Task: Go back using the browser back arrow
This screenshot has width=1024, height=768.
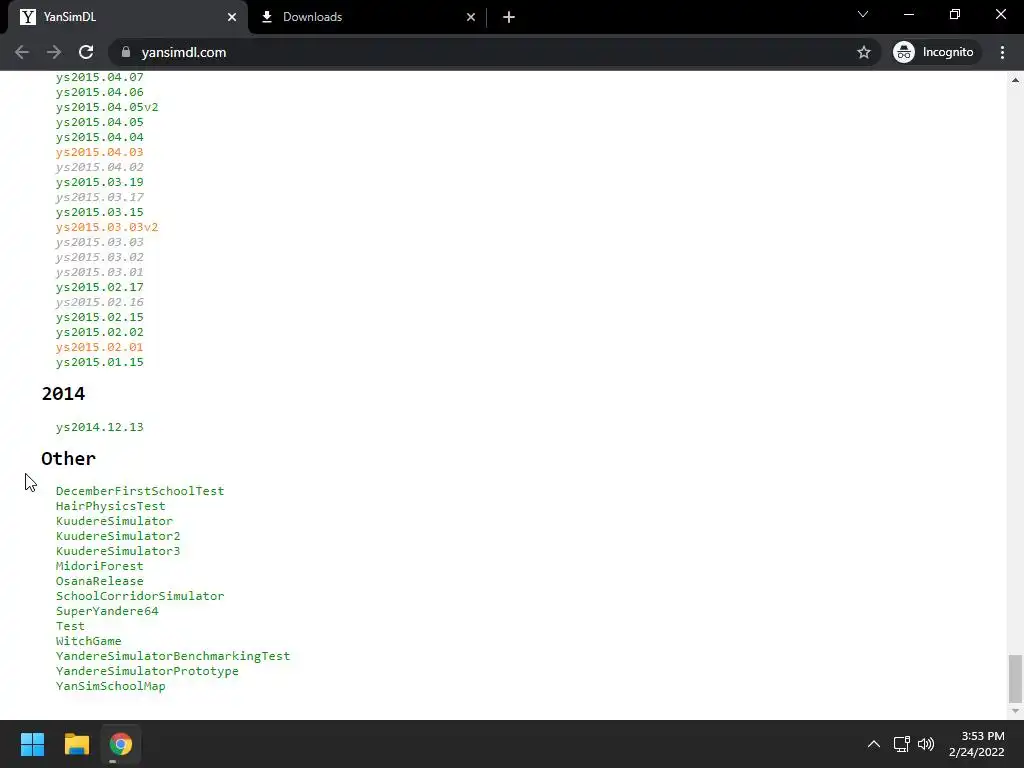Action: click(x=22, y=52)
